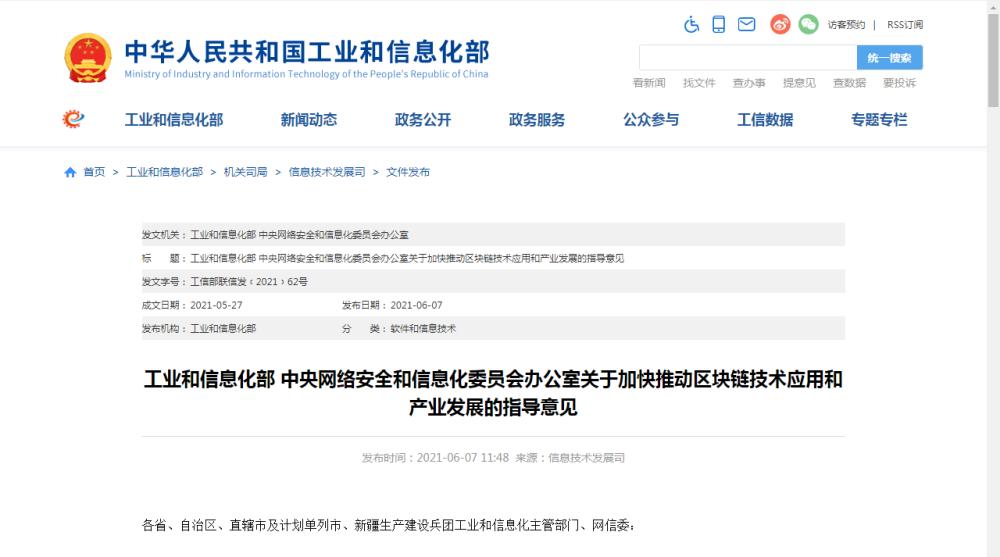Open the WeChat green icon
The height and width of the screenshot is (557, 1000).
click(x=808, y=25)
